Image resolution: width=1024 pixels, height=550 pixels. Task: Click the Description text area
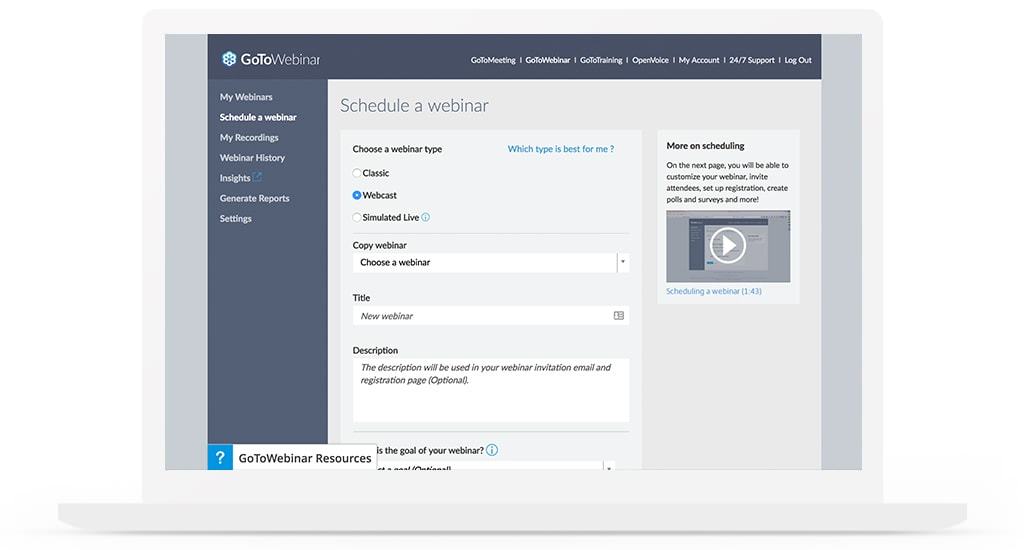(491, 390)
